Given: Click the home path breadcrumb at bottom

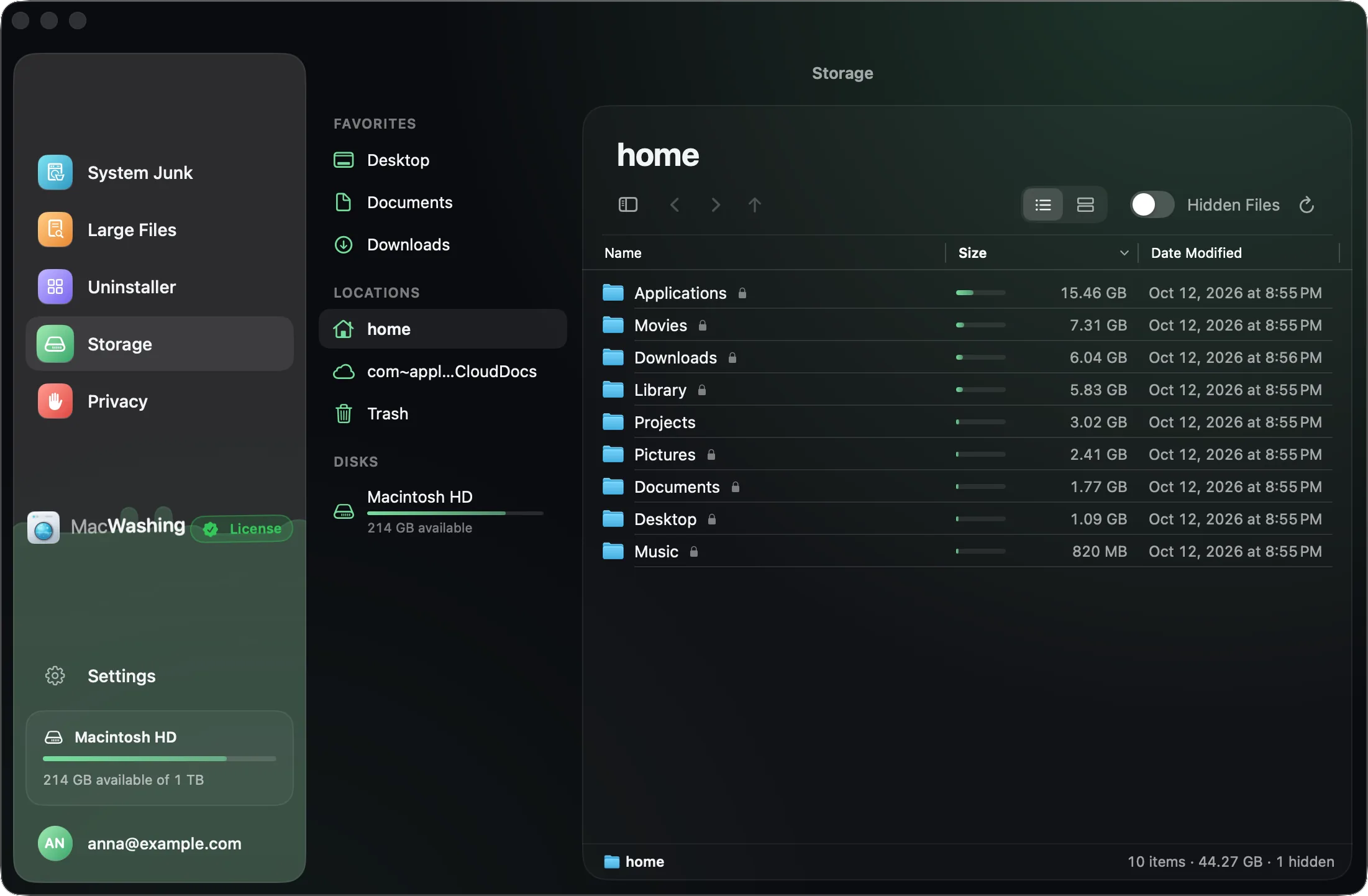Looking at the screenshot, I should [634, 862].
